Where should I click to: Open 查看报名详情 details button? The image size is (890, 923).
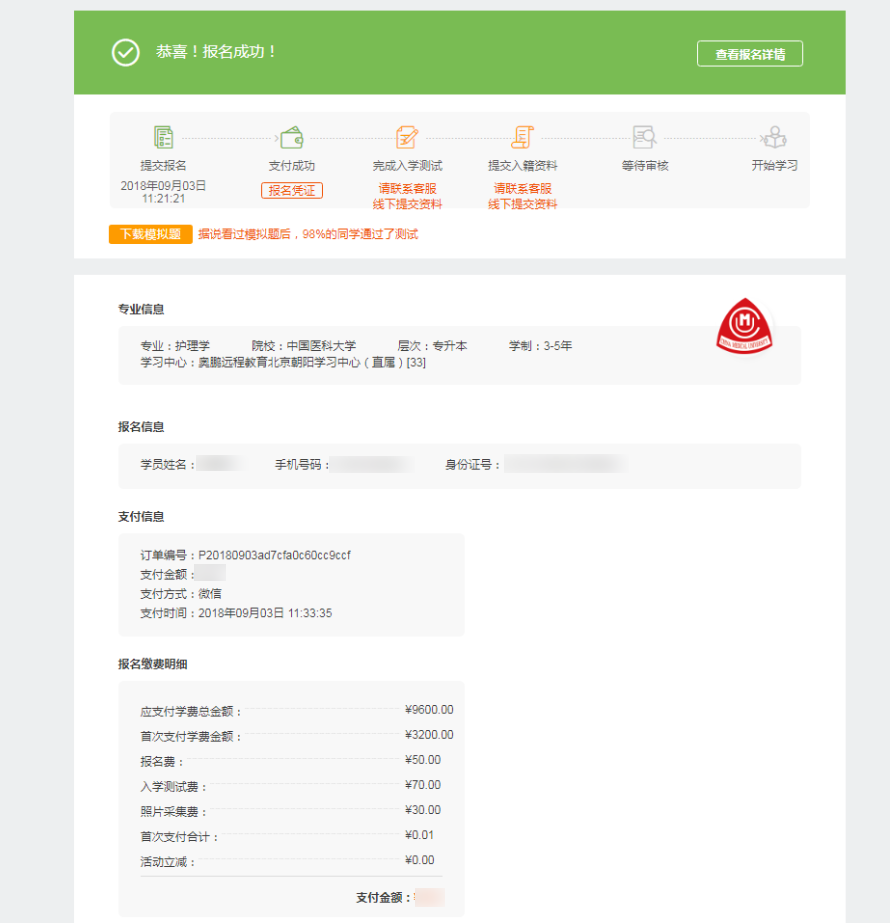point(750,54)
